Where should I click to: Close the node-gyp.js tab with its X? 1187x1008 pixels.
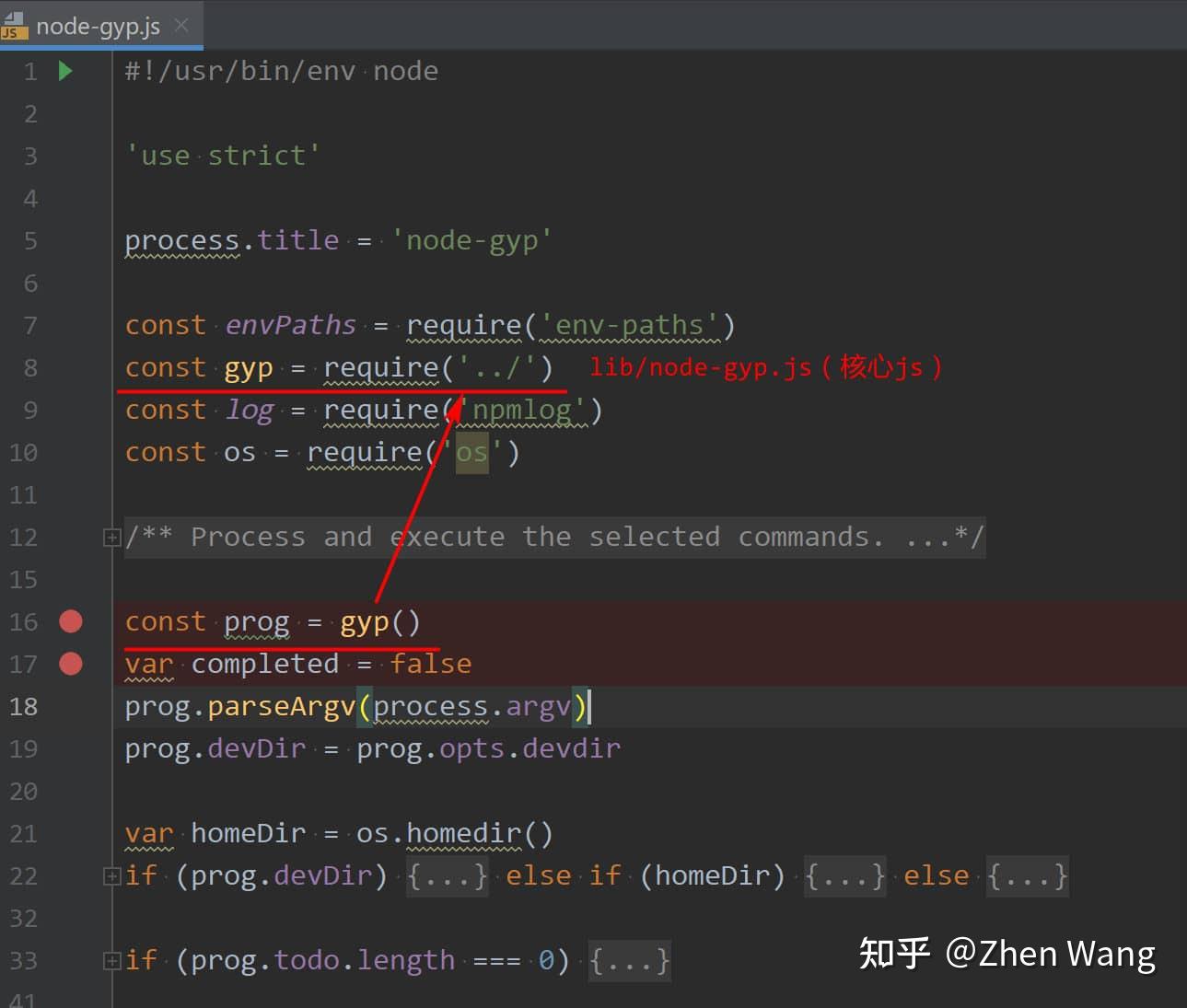(x=180, y=26)
